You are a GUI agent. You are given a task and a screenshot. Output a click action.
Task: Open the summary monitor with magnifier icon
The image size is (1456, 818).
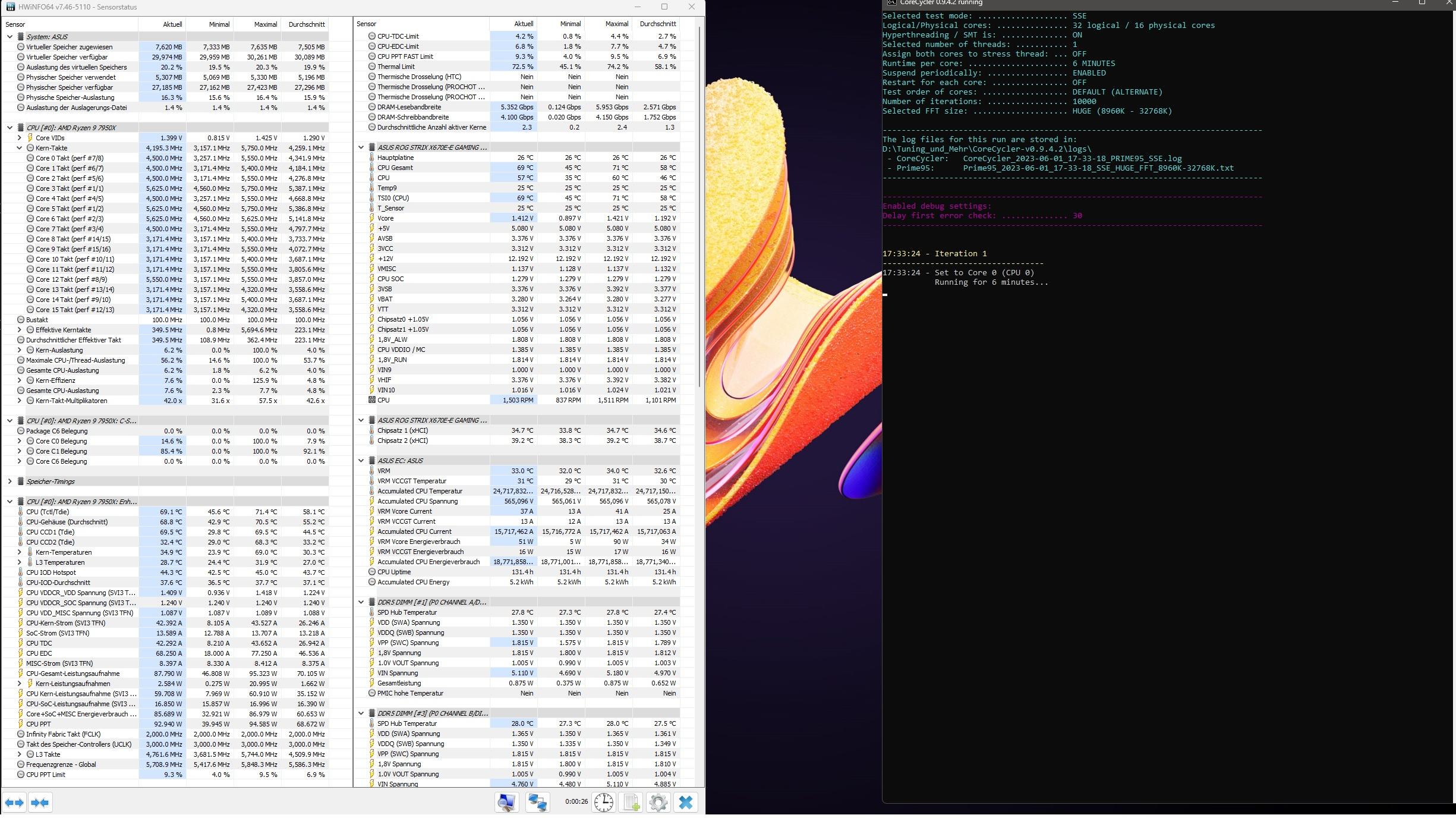tap(506, 803)
